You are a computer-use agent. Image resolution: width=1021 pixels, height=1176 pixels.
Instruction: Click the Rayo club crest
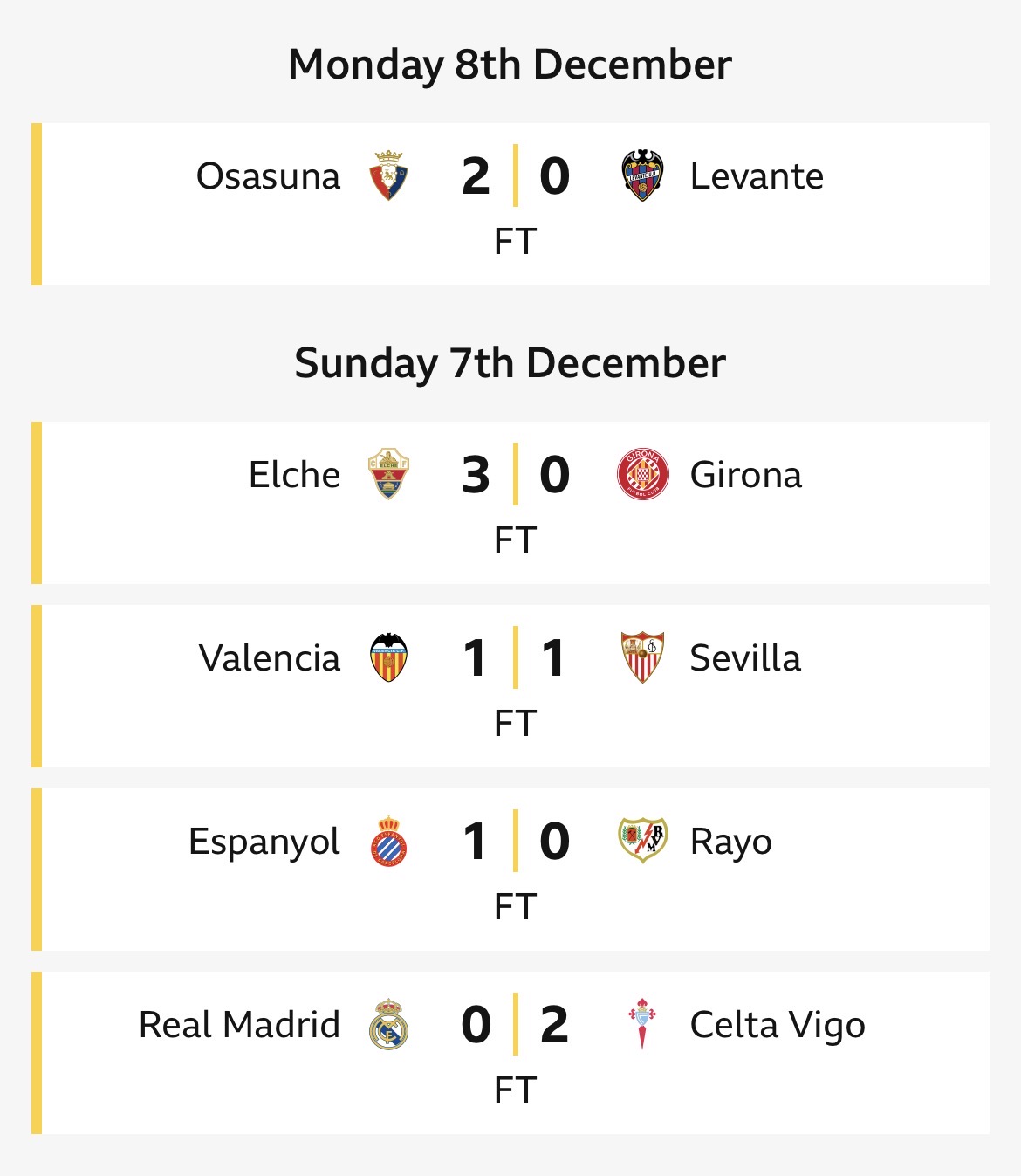pyautogui.click(x=642, y=841)
